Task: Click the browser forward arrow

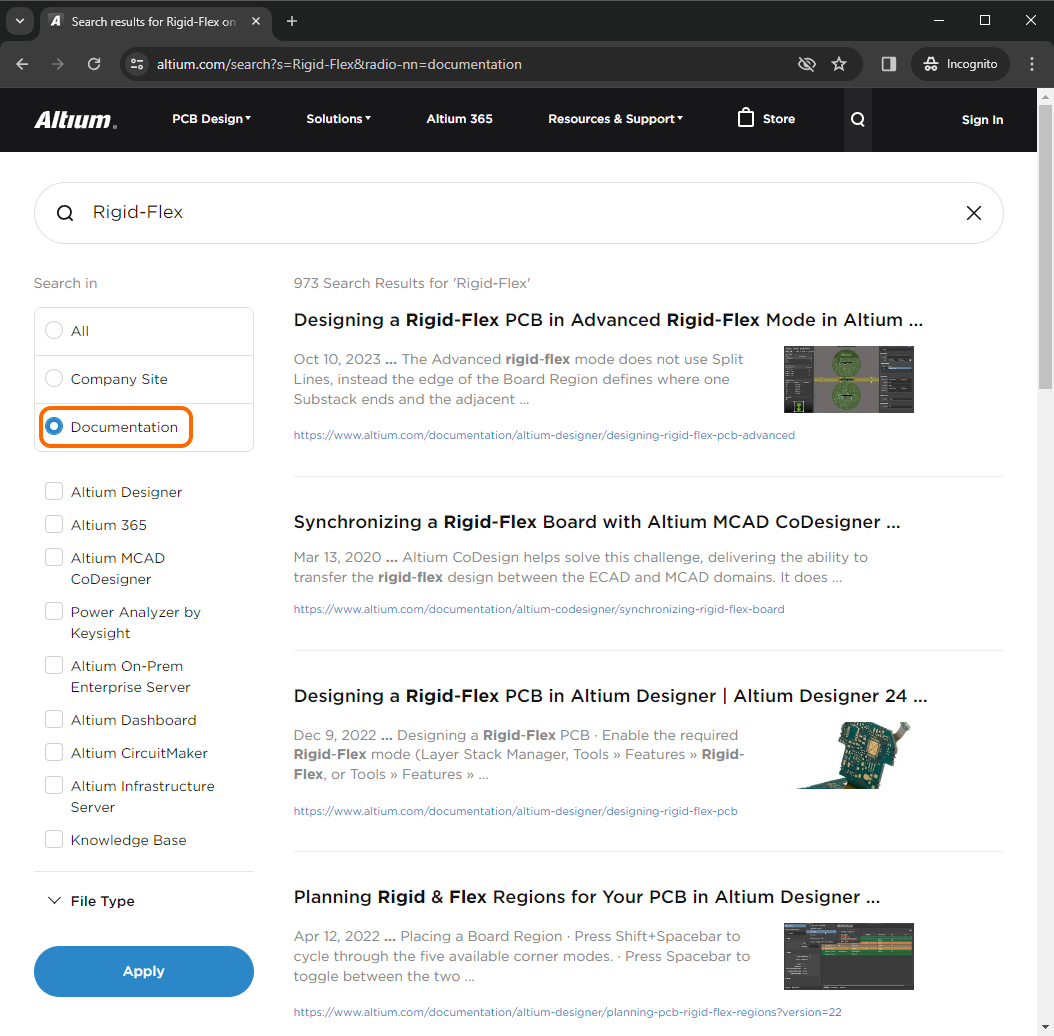Action: coord(58,64)
